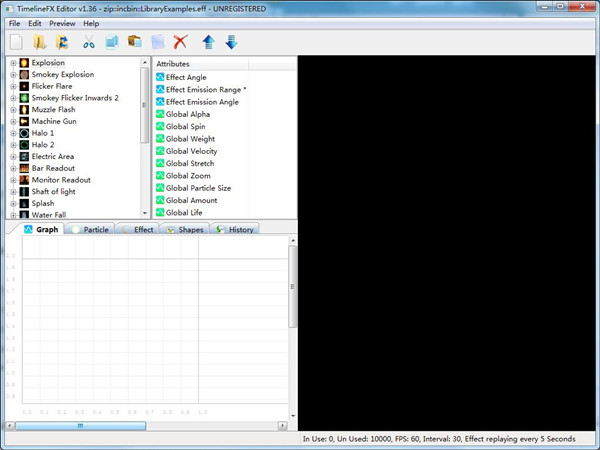The width and height of the screenshot is (600, 450).
Task: Select the Smokey Explosion effect icon
Action: click(x=24, y=74)
